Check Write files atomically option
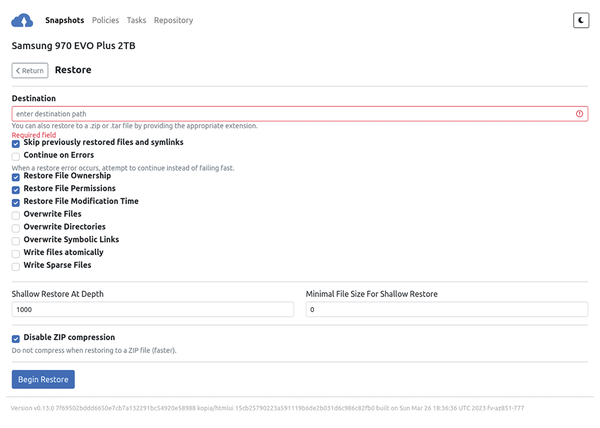This screenshot has width=600, height=428. coord(16,253)
